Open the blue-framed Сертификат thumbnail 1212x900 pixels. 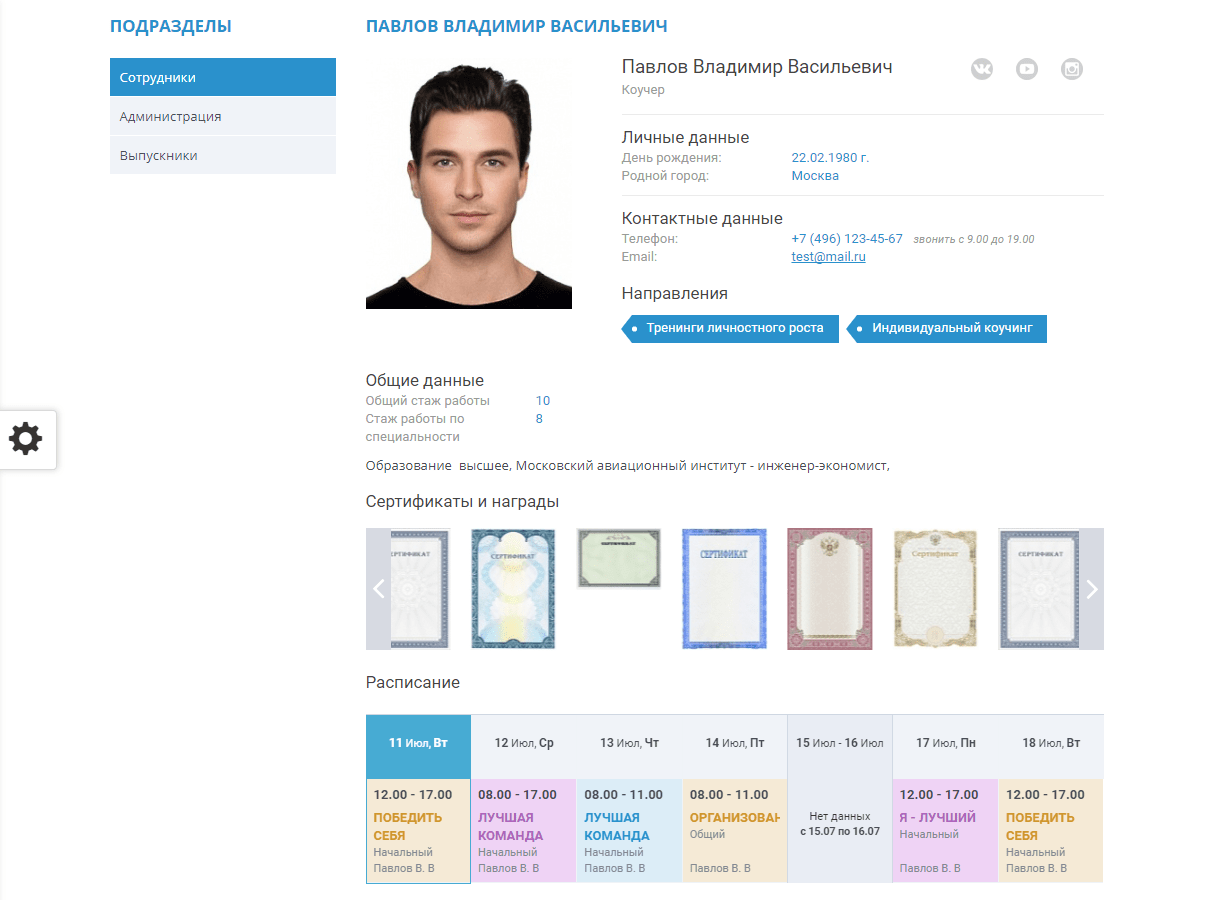pyautogui.click(x=724, y=589)
